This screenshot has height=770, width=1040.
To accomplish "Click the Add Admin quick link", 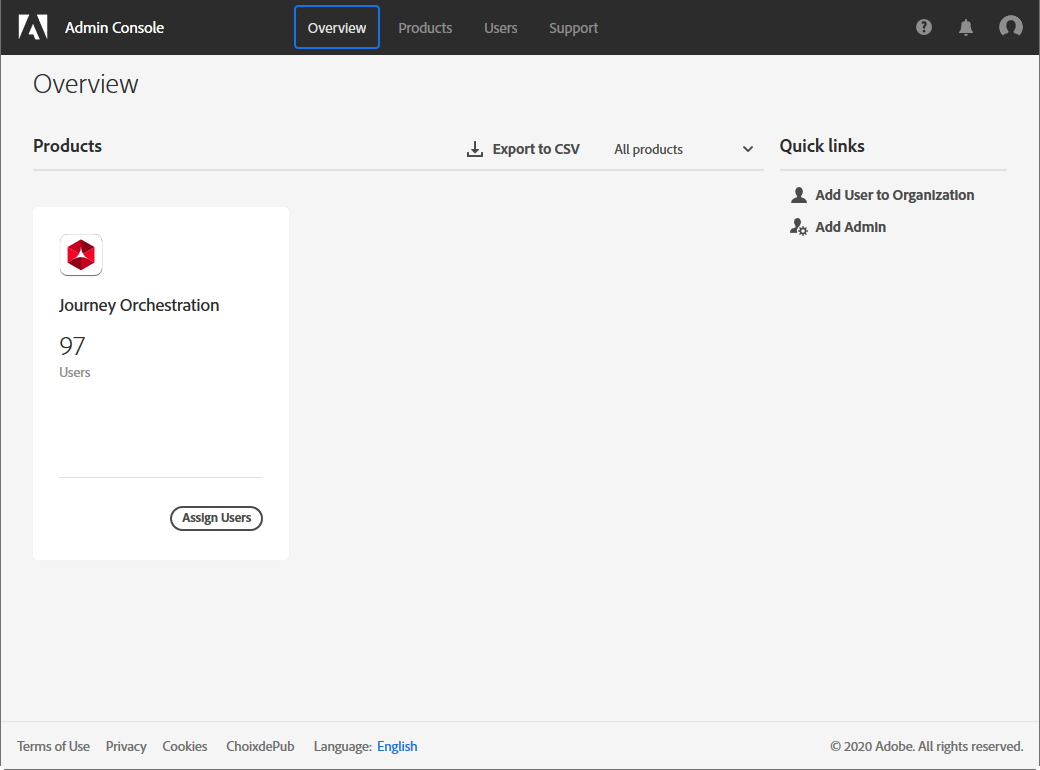I will tap(850, 227).
